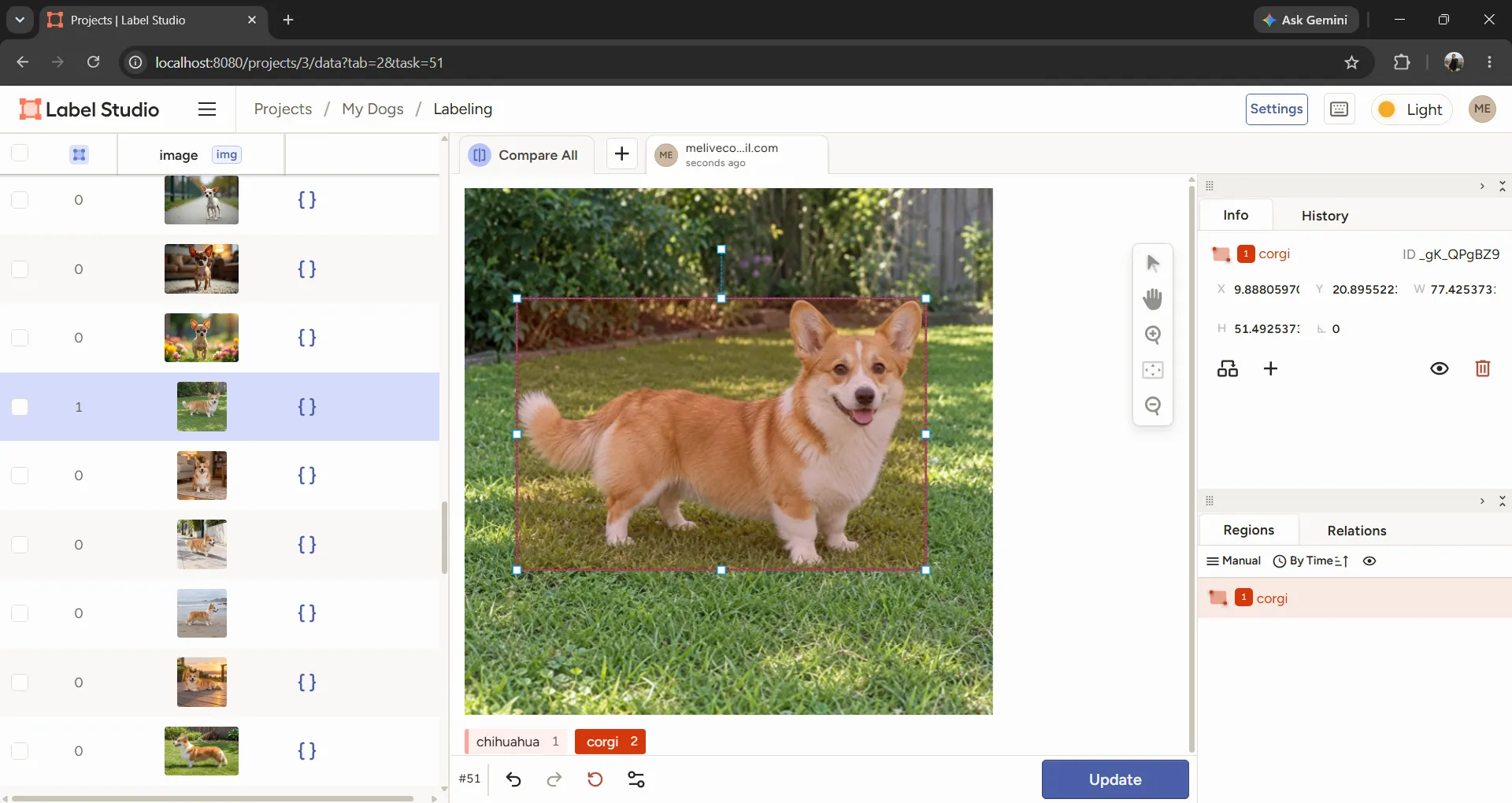Open the Settings button
The image size is (1512, 803).
(1276, 109)
